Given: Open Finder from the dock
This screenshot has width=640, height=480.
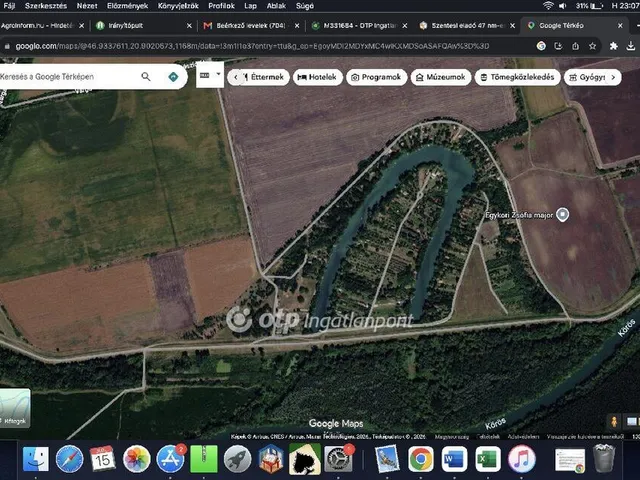Looking at the screenshot, I should [36, 459].
